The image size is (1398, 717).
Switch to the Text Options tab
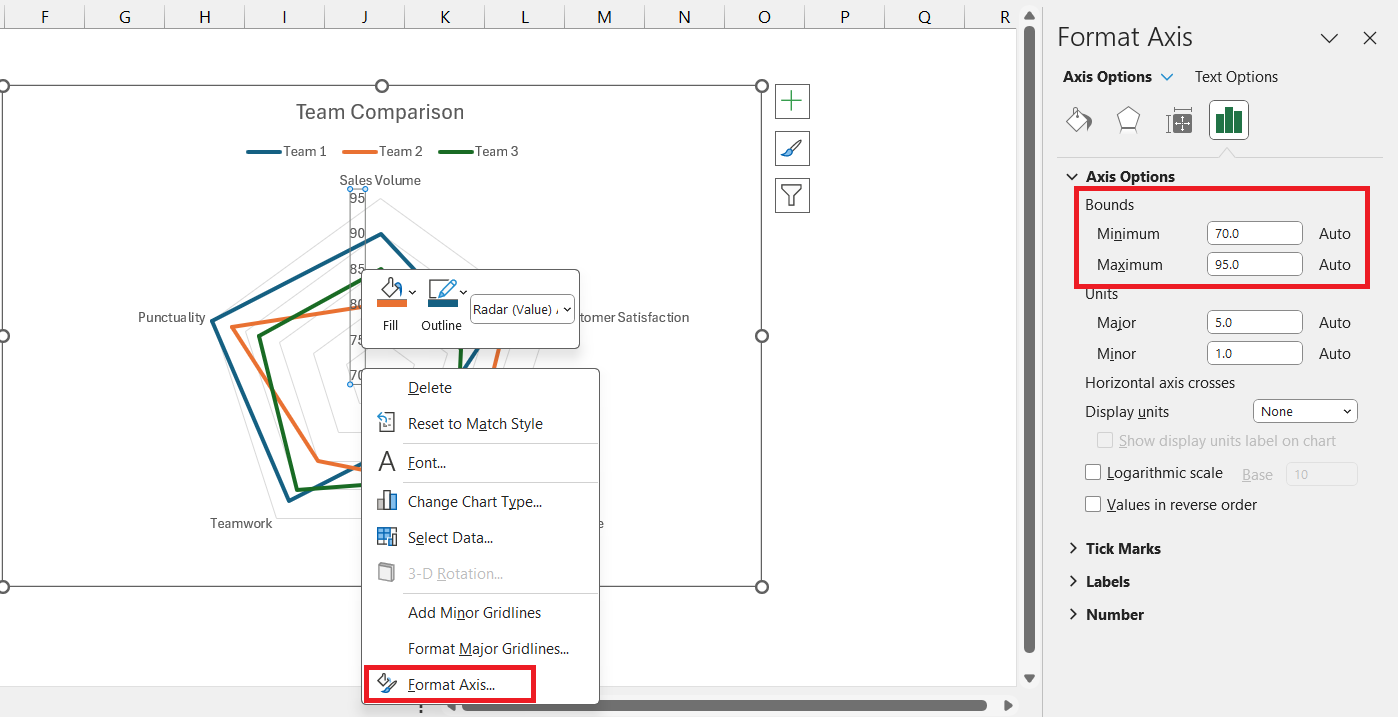click(x=1236, y=77)
